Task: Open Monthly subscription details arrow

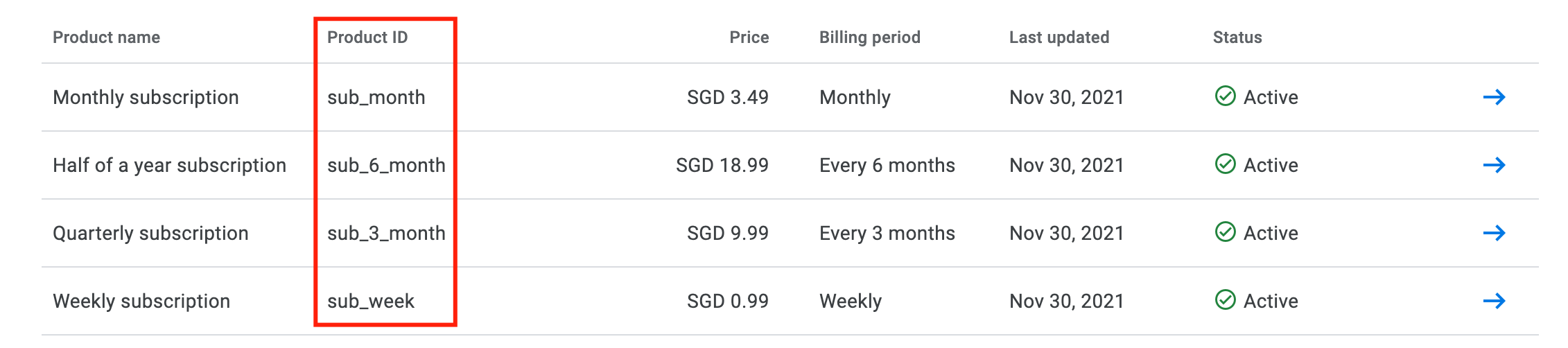Action: click(x=1494, y=97)
